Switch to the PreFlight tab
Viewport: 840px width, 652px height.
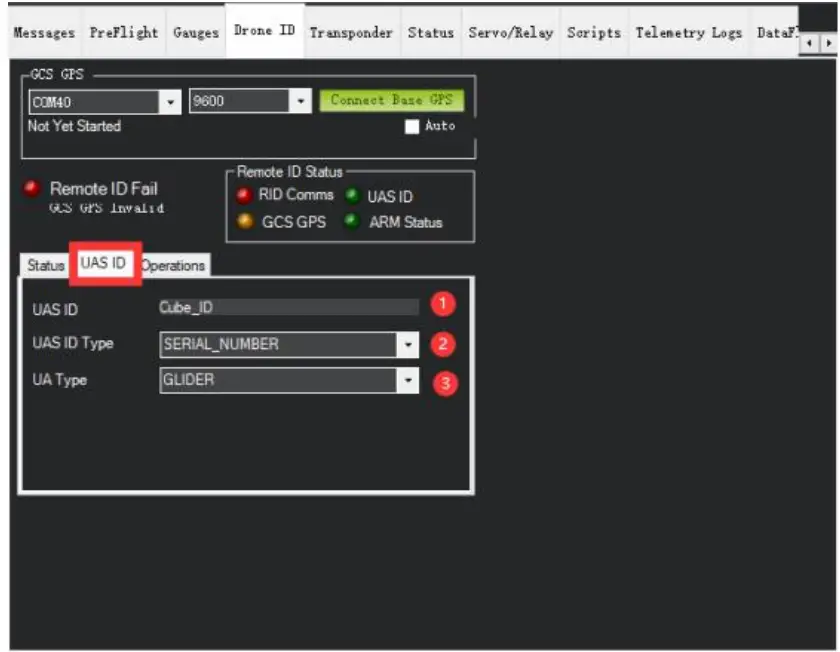[x=124, y=33]
